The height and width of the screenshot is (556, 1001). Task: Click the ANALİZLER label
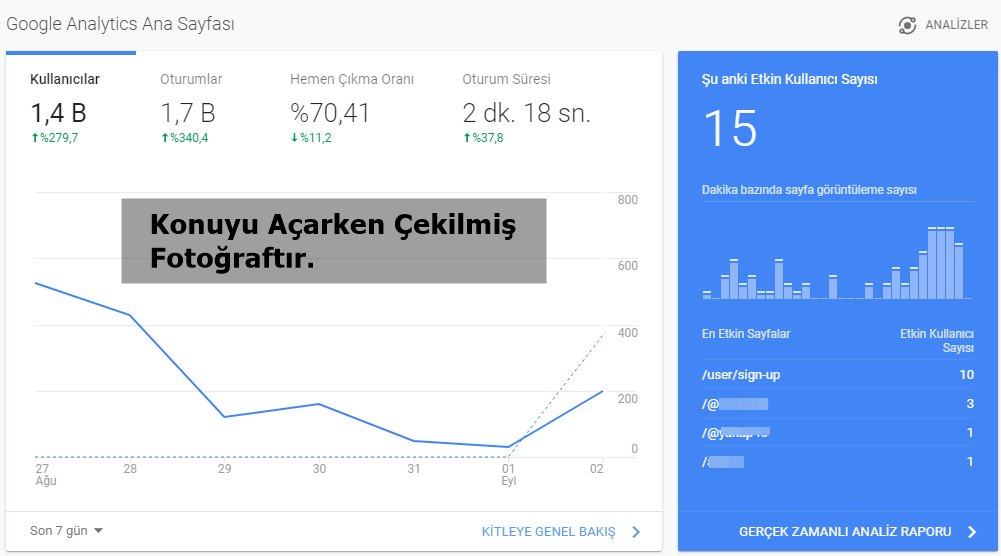(956, 25)
